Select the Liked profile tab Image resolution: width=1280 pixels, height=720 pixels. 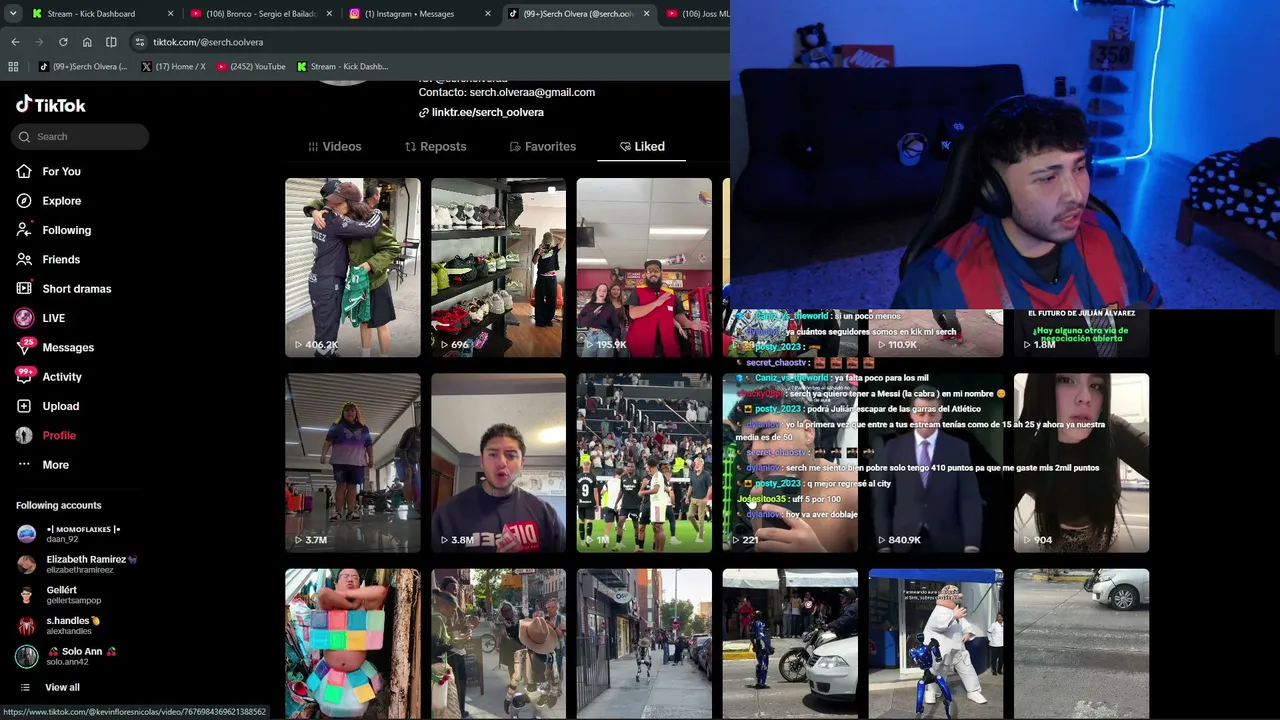[x=642, y=146]
